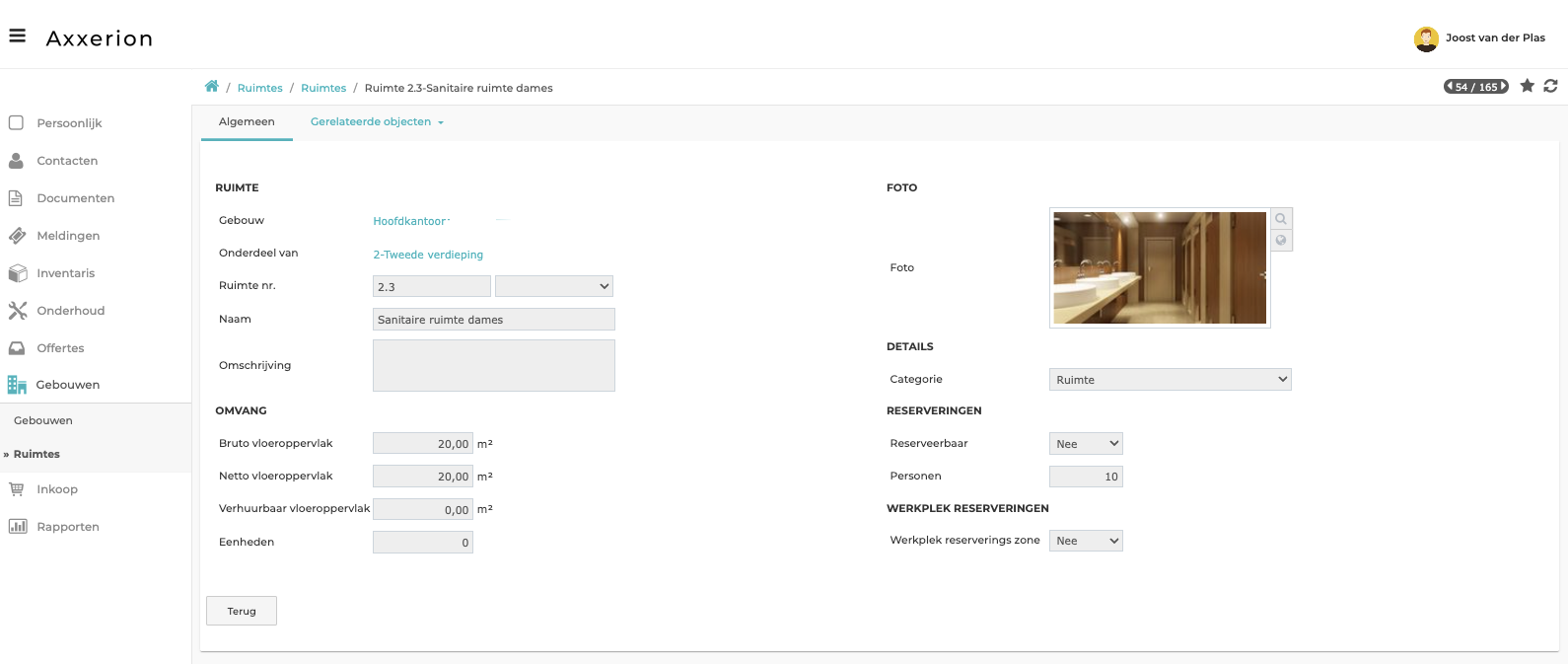Open Meldingen in the sidebar
This screenshot has width=1568, height=664.
tap(68, 236)
